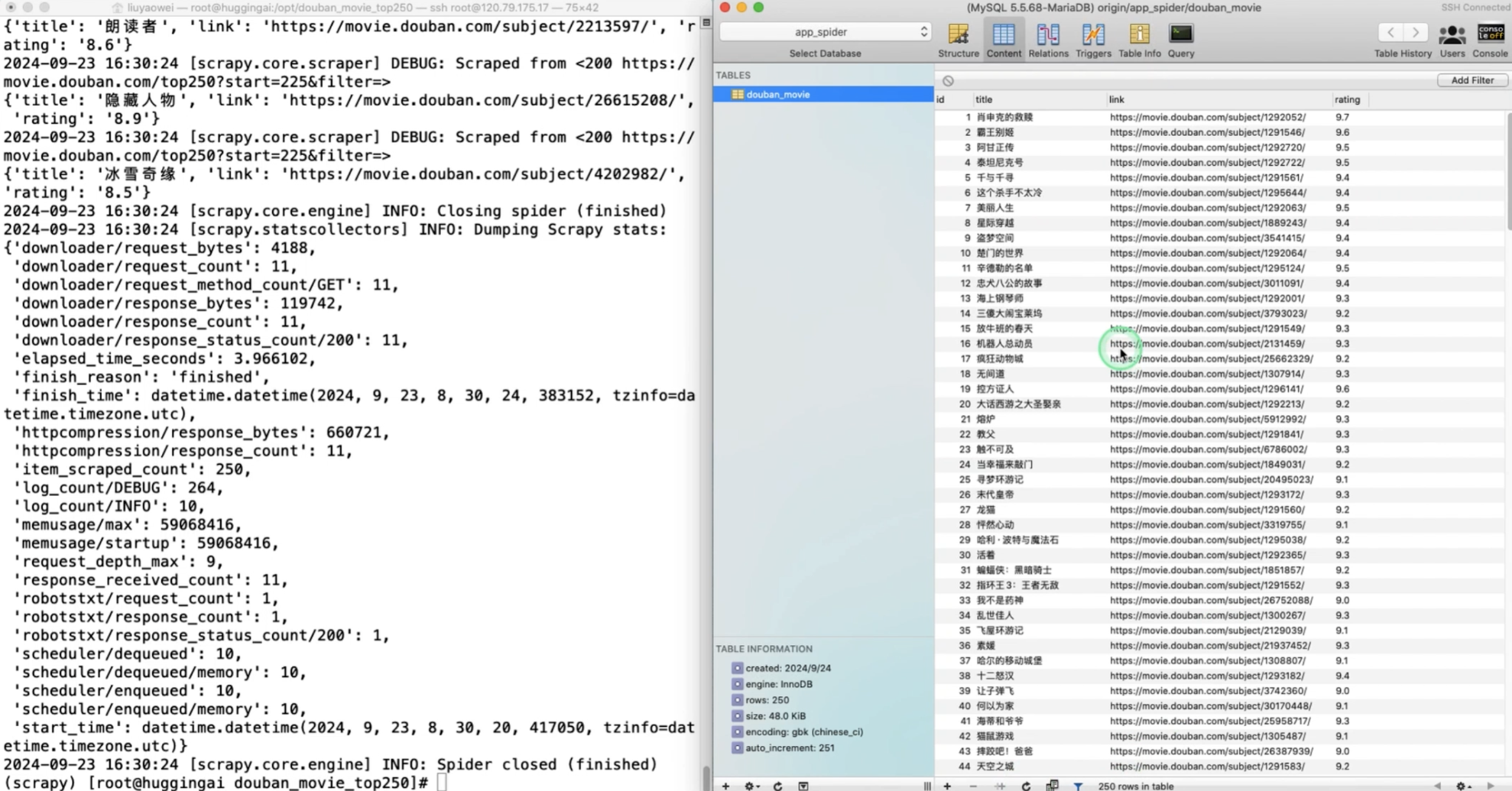The width and height of the screenshot is (1512, 791).
Task: Add a new row to table
Action: pos(947,785)
